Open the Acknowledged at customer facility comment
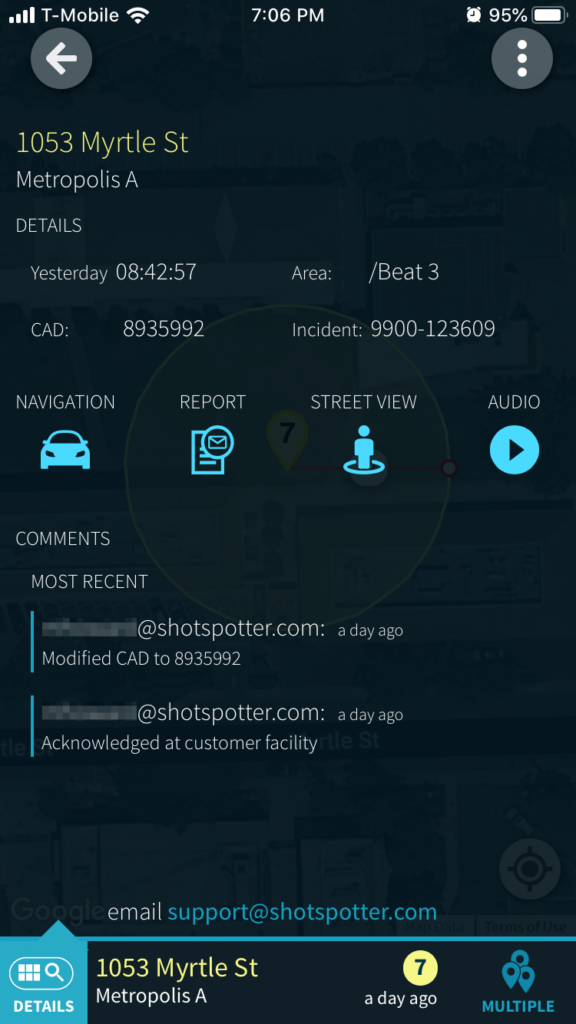The image size is (576, 1024). 180,743
